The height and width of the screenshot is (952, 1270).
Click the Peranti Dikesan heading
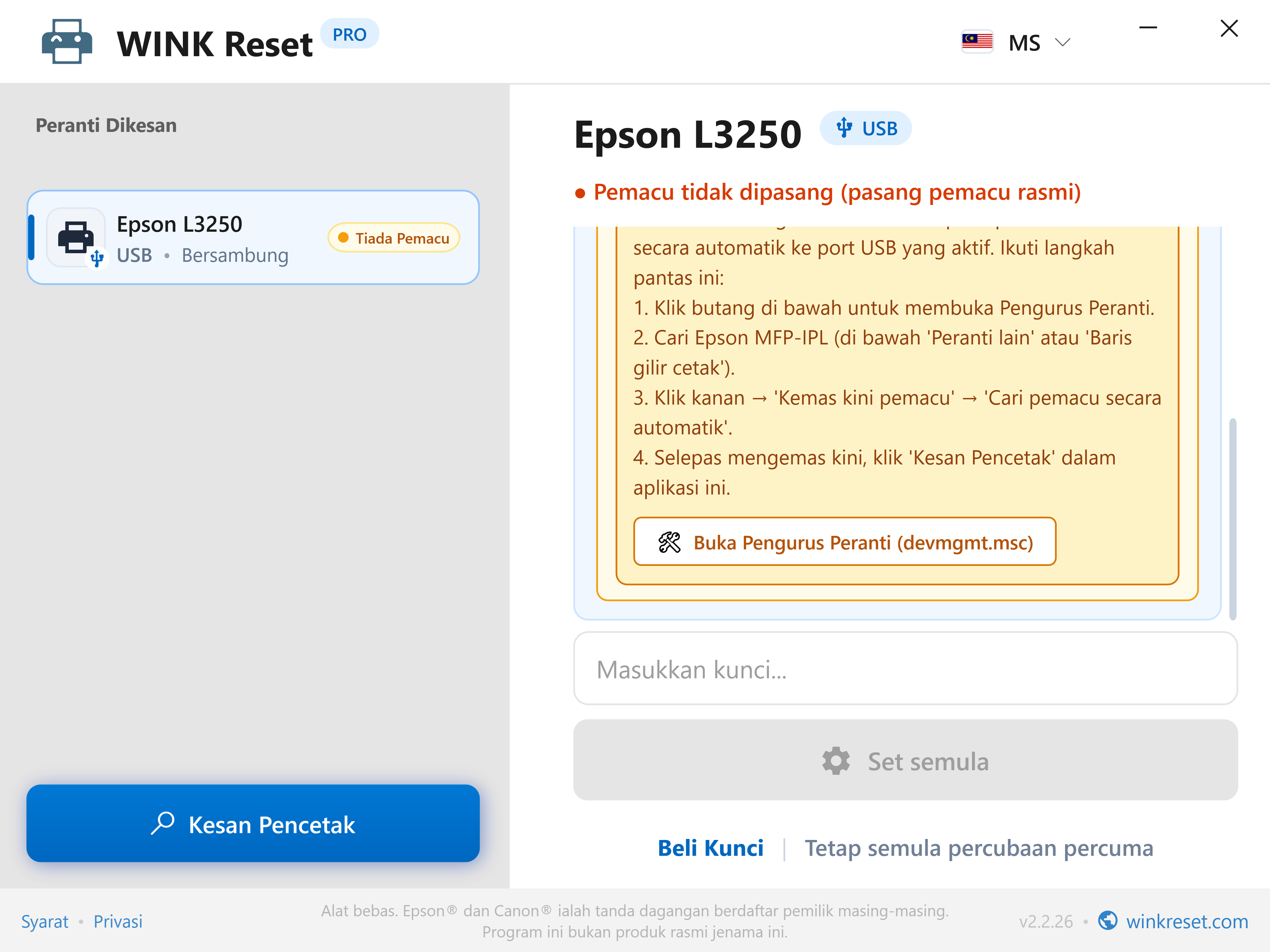pyautogui.click(x=106, y=125)
